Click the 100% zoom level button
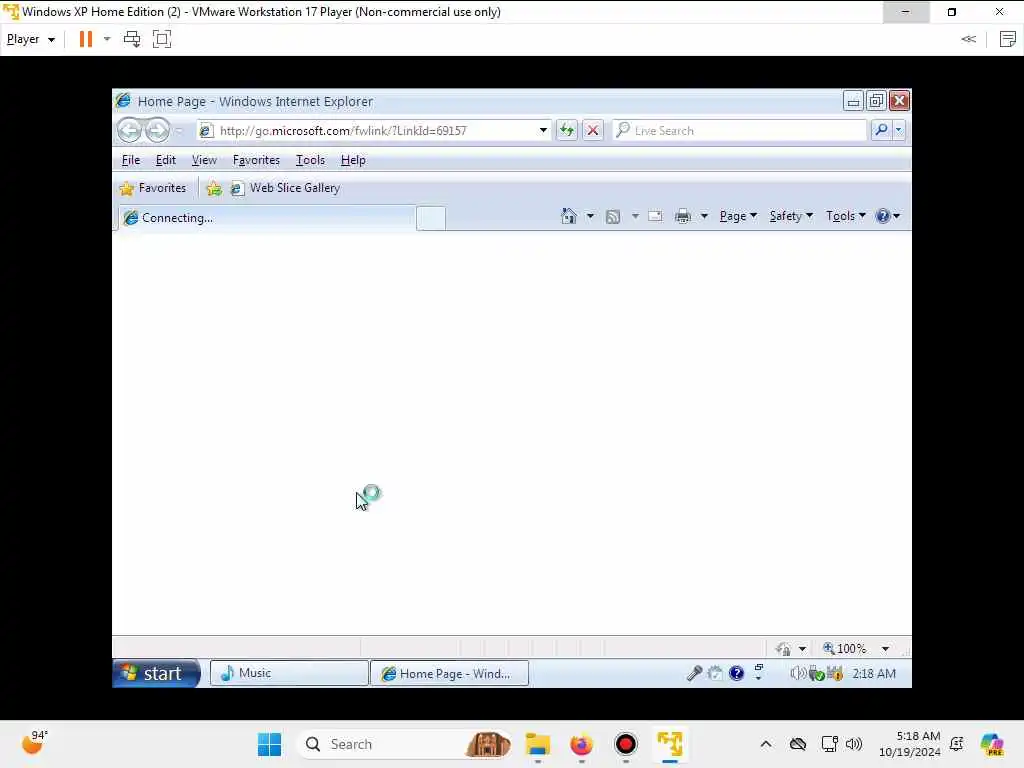The height and width of the screenshot is (768, 1024). coord(845,648)
